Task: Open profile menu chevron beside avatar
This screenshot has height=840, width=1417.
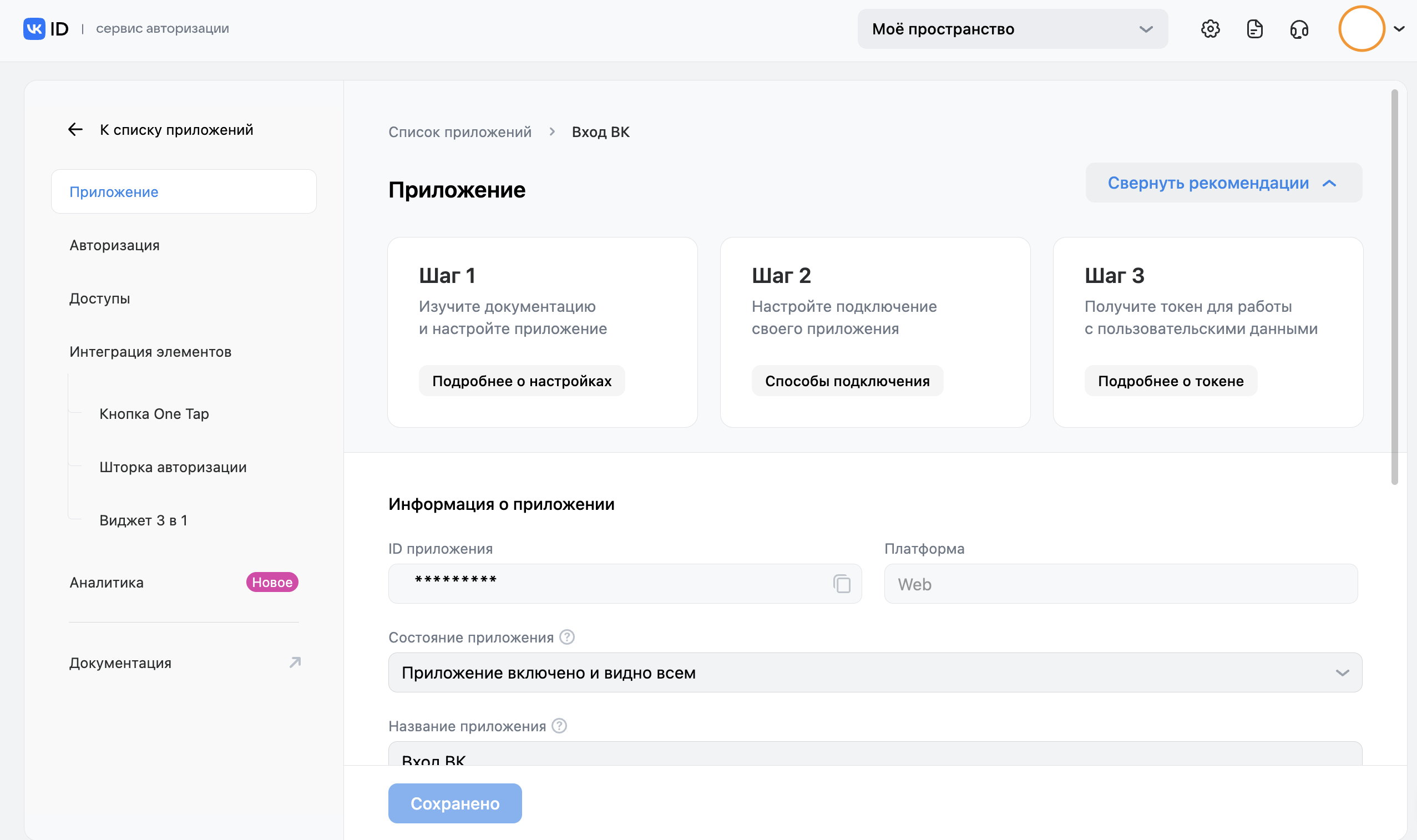Action: click(x=1399, y=29)
